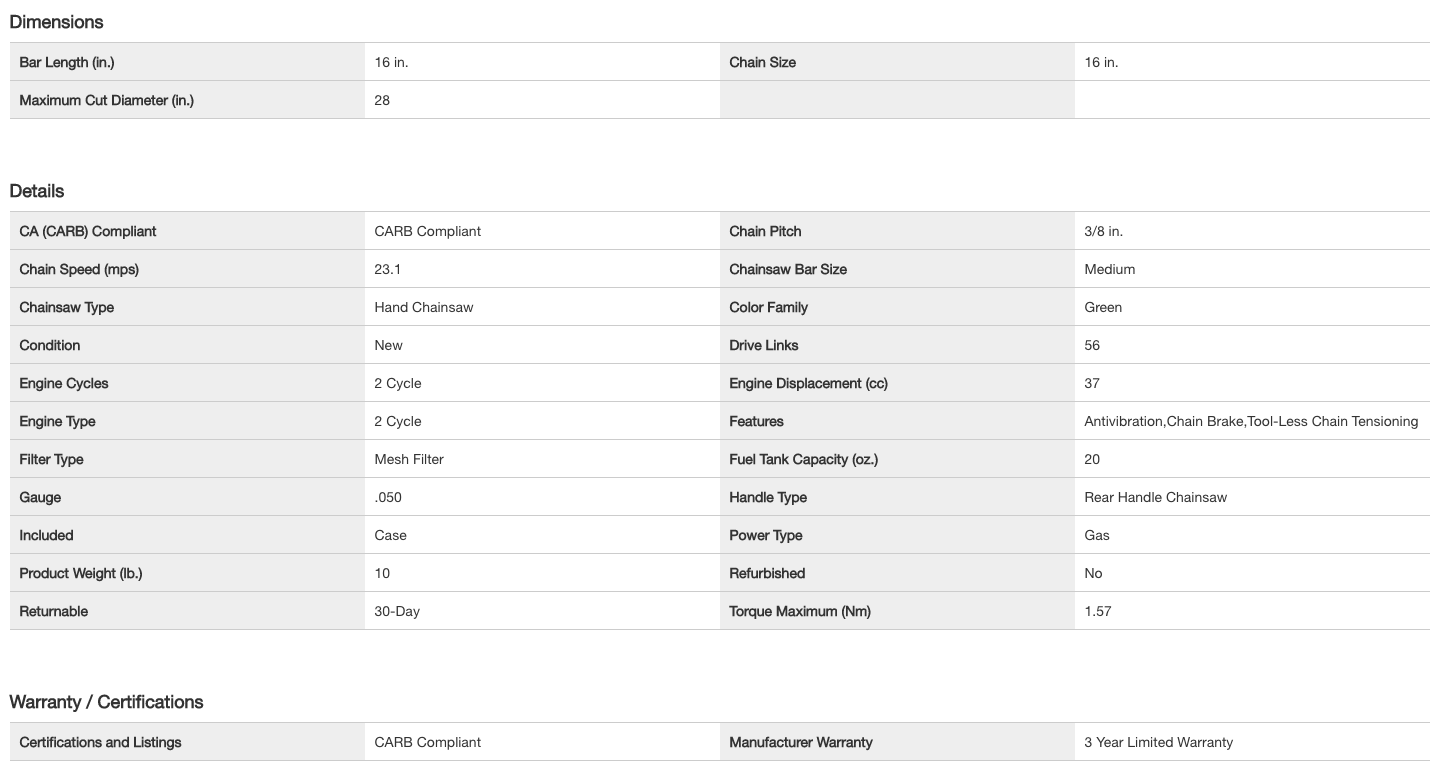Click the Maximum Cut Diameter value 28
1438x762 pixels.
(x=382, y=100)
